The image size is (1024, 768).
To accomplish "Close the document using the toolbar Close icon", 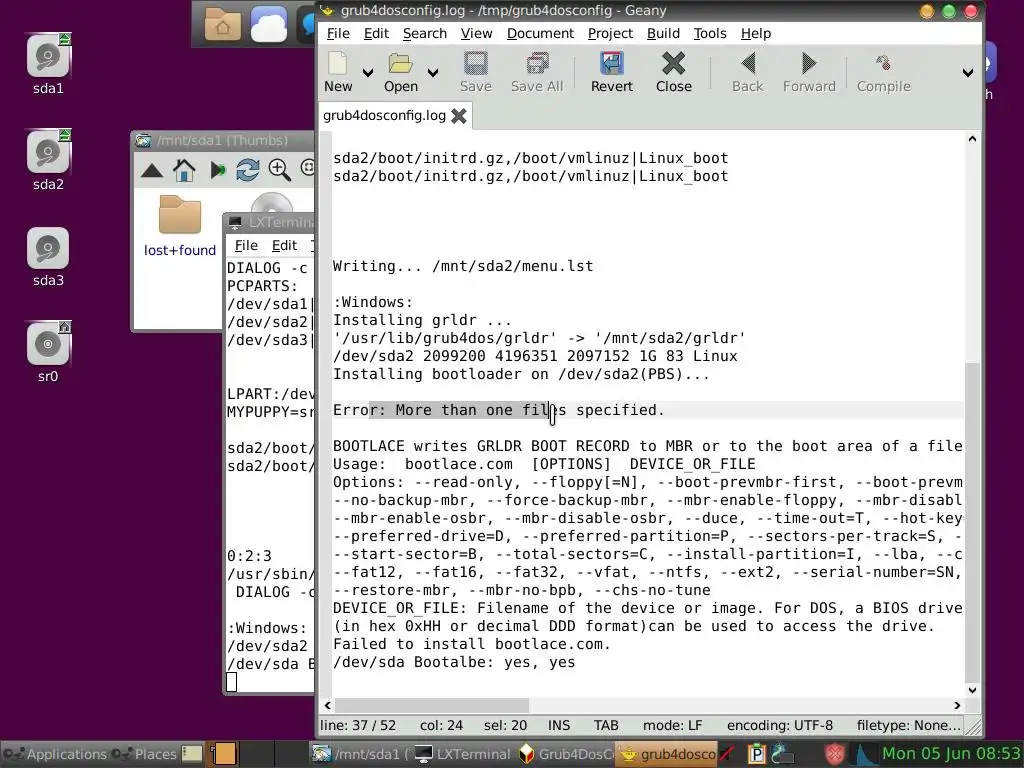I will 673,64.
